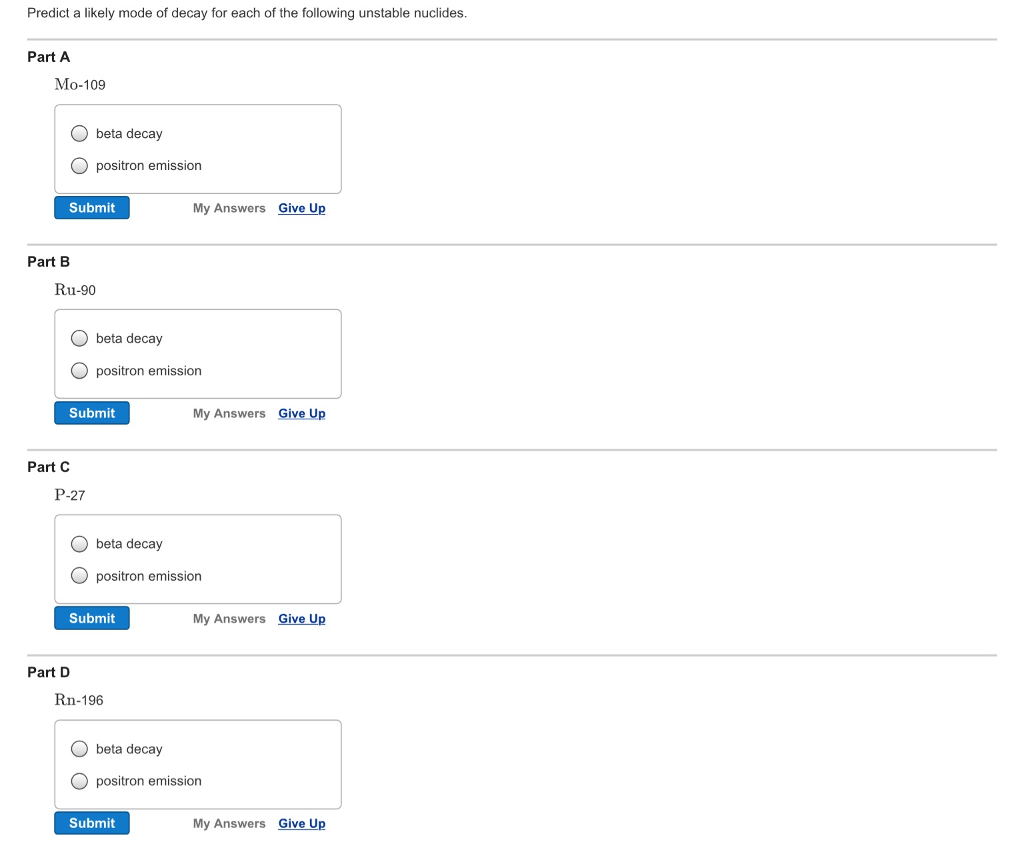Open My Answers in the P-27 section
The width and height of the screenshot is (1024, 844).
(x=229, y=618)
